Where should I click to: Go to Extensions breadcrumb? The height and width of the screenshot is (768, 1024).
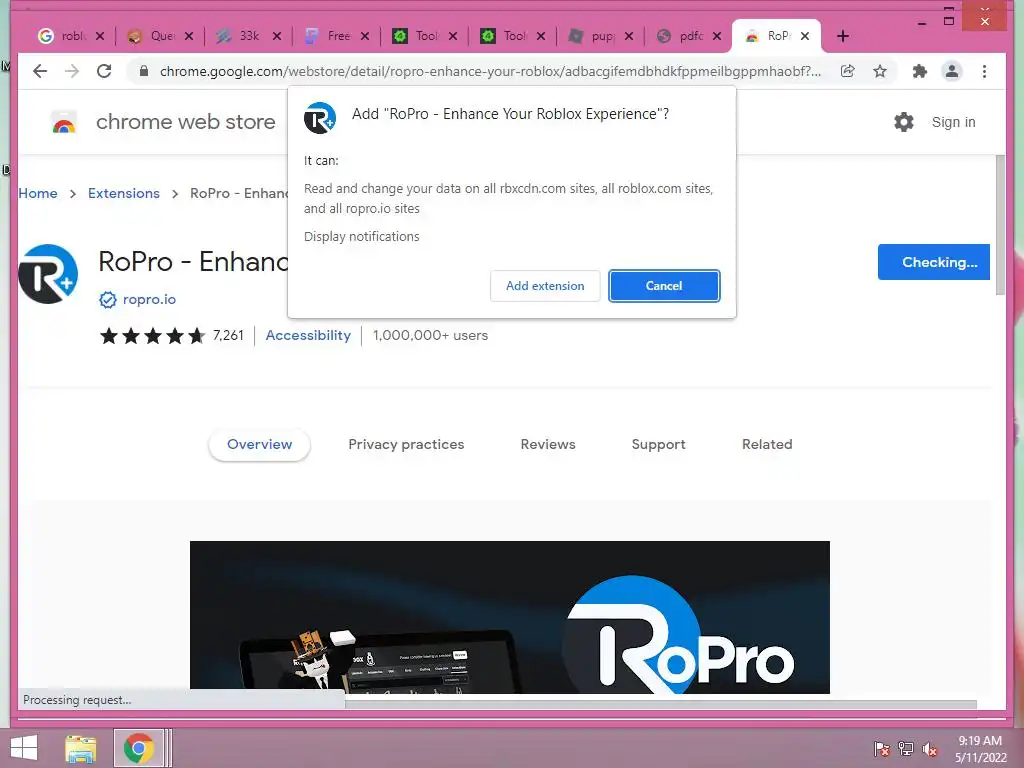pyautogui.click(x=124, y=193)
